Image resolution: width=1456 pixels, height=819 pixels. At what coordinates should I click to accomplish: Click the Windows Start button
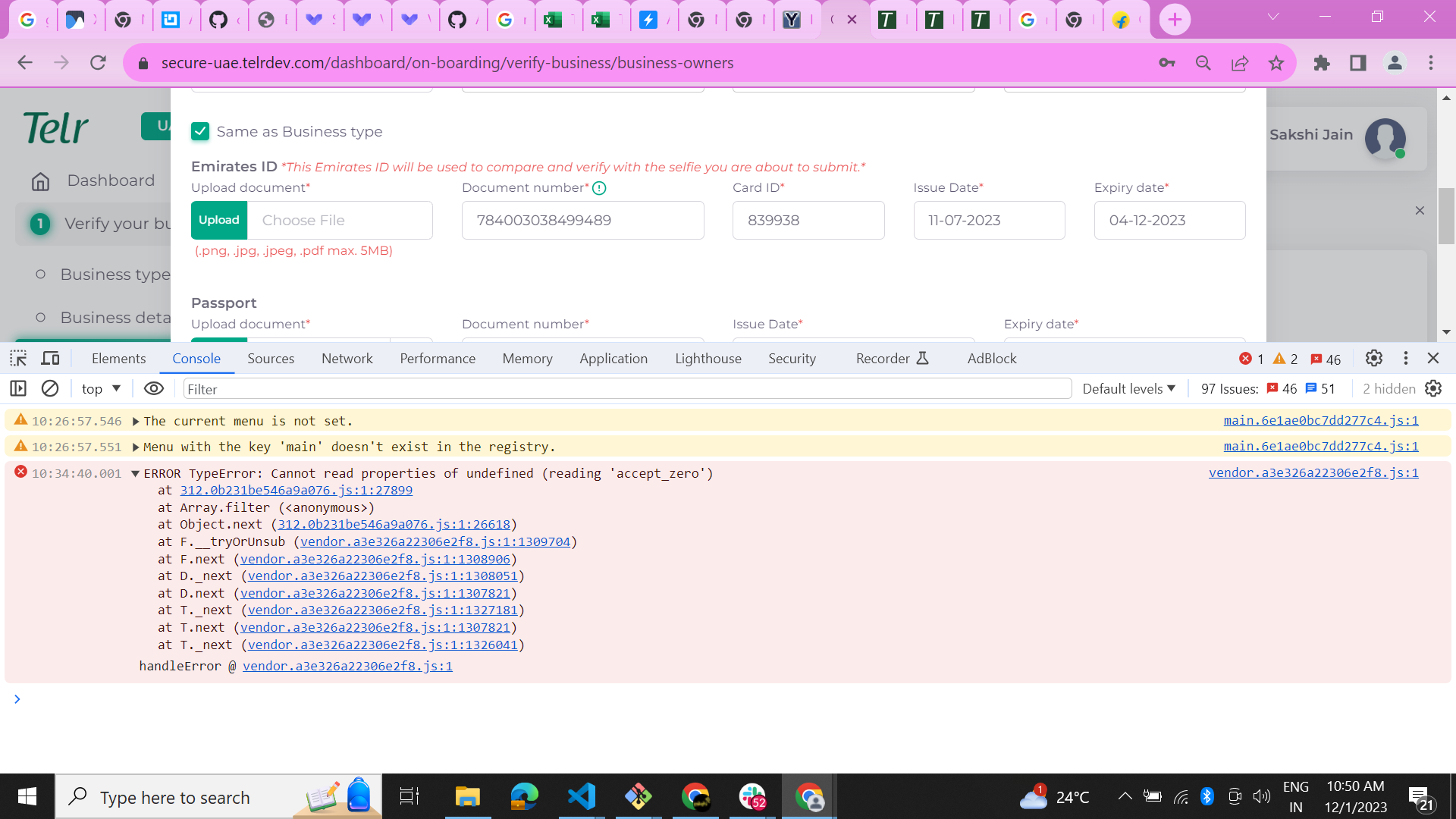27,796
